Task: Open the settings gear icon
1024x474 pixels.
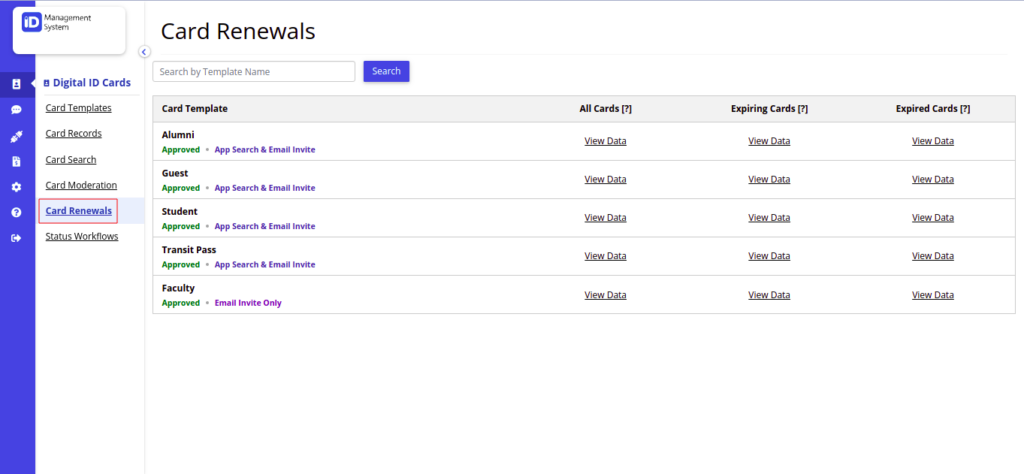Action: [x=16, y=187]
